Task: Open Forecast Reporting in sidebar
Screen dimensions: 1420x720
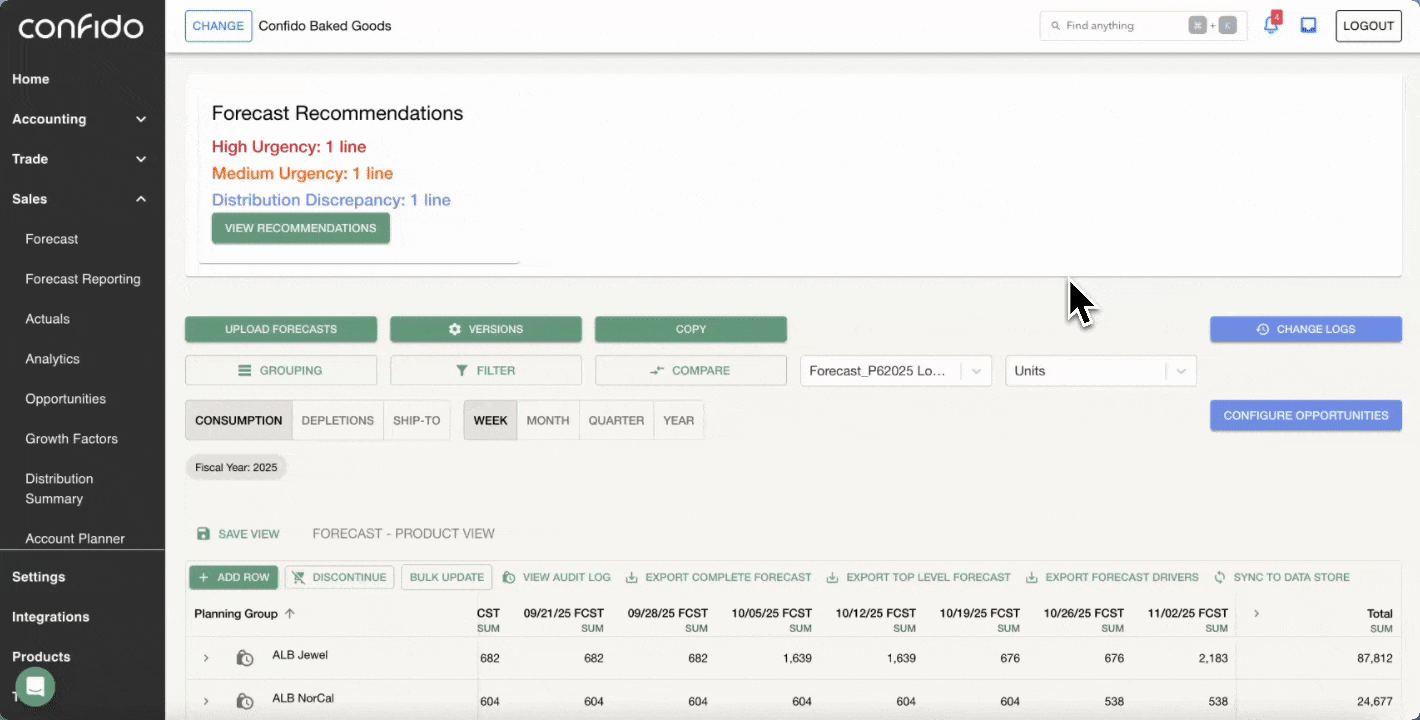Action: pos(83,279)
